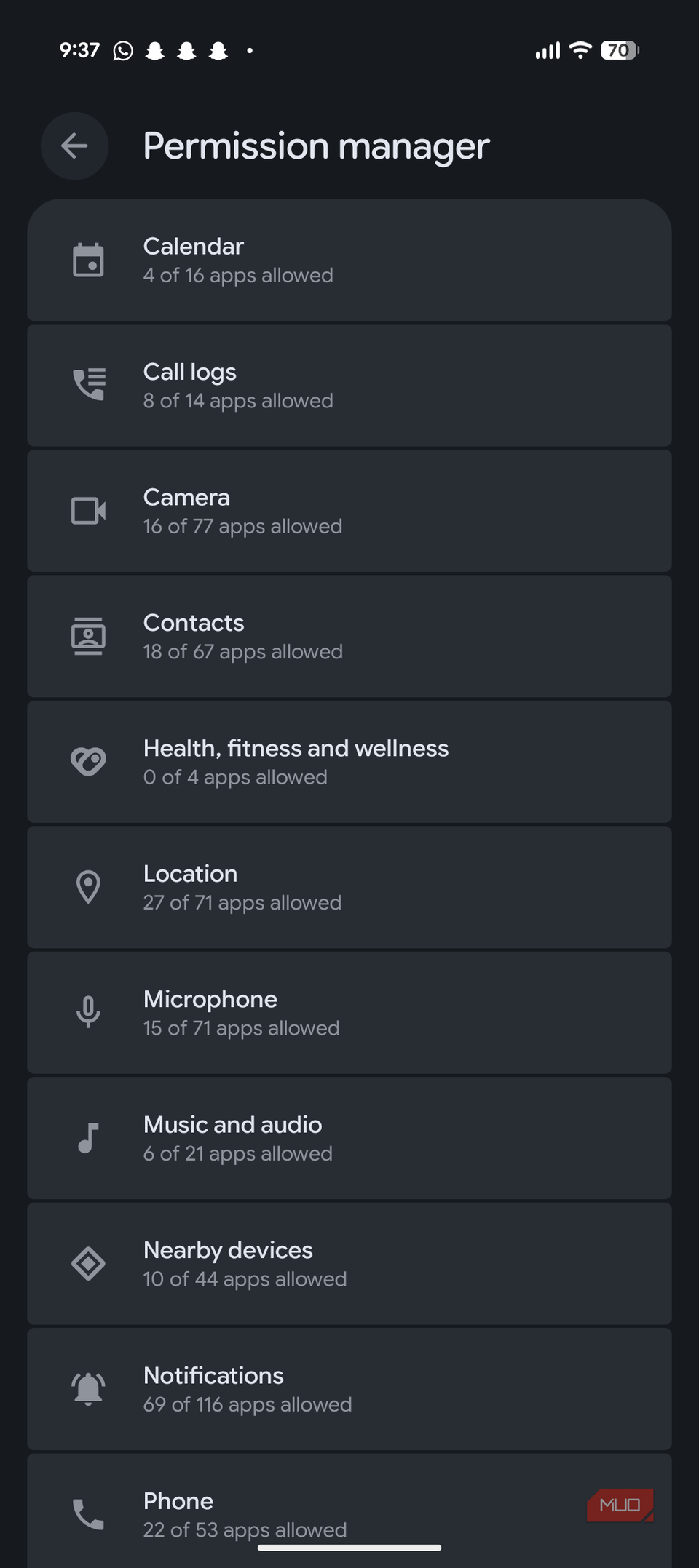The height and width of the screenshot is (1568, 699).
Task: Select Health, fitness and wellness permissions
Action: [349, 762]
